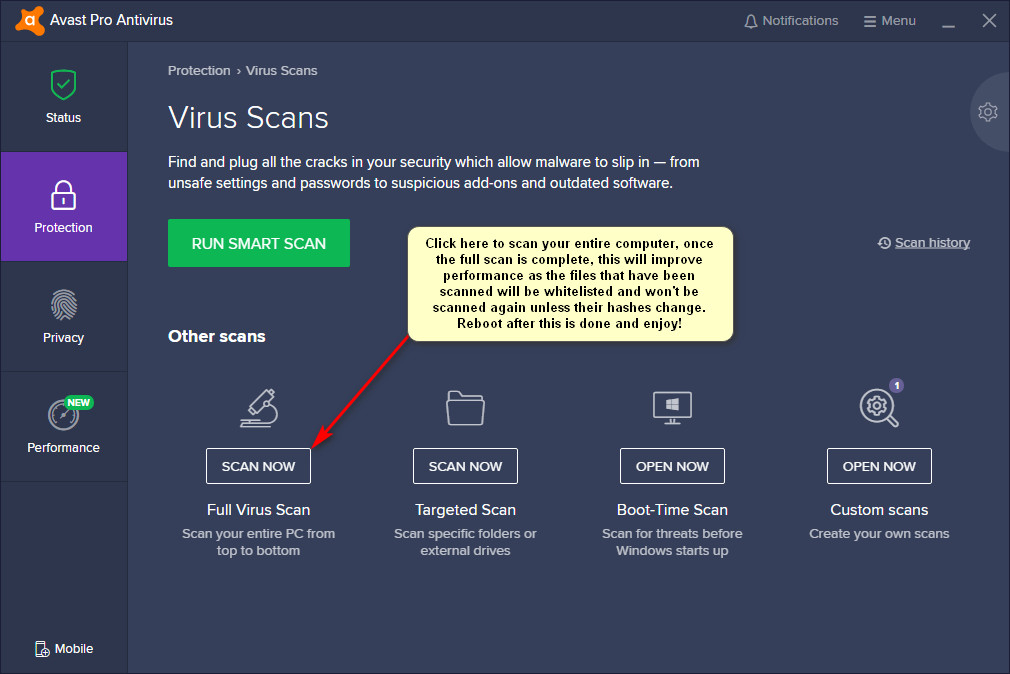Click the Virus Scans breadcrumb
The image size is (1010, 674).
click(281, 70)
